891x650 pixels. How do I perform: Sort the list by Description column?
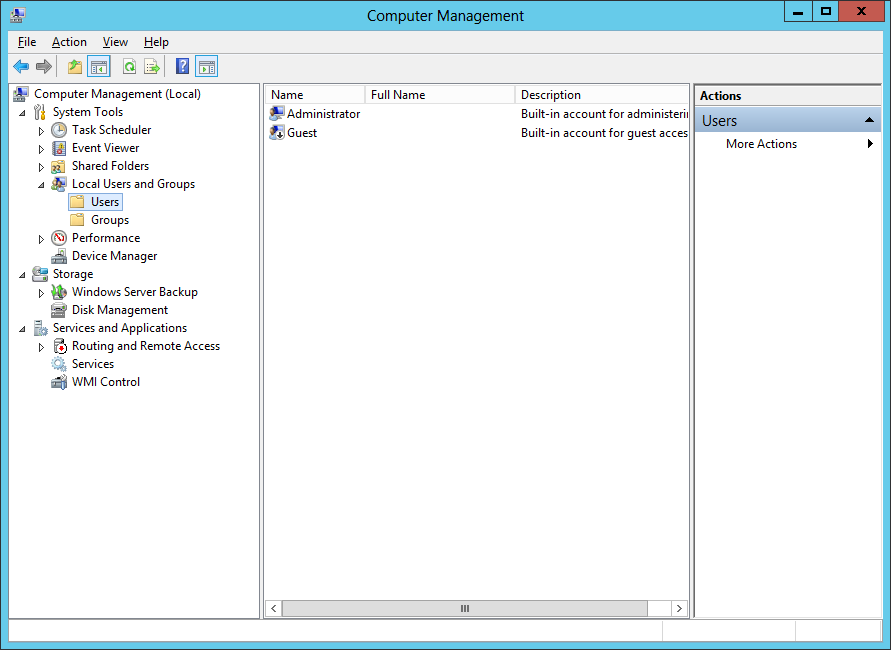coord(602,95)
